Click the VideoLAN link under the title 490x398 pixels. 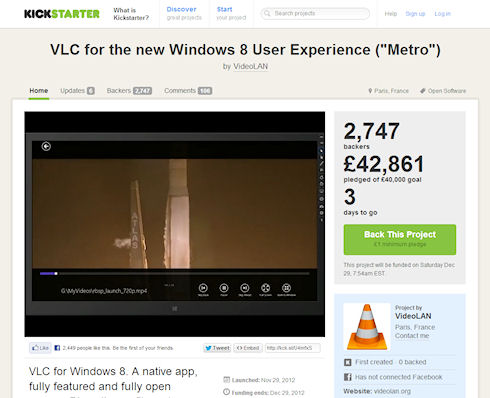click(x=250, y=66)
